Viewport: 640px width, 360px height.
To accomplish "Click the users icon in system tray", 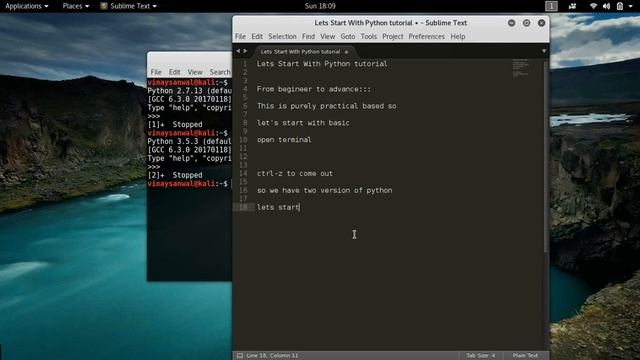I will pyautogui.click(x=572, y=6).
